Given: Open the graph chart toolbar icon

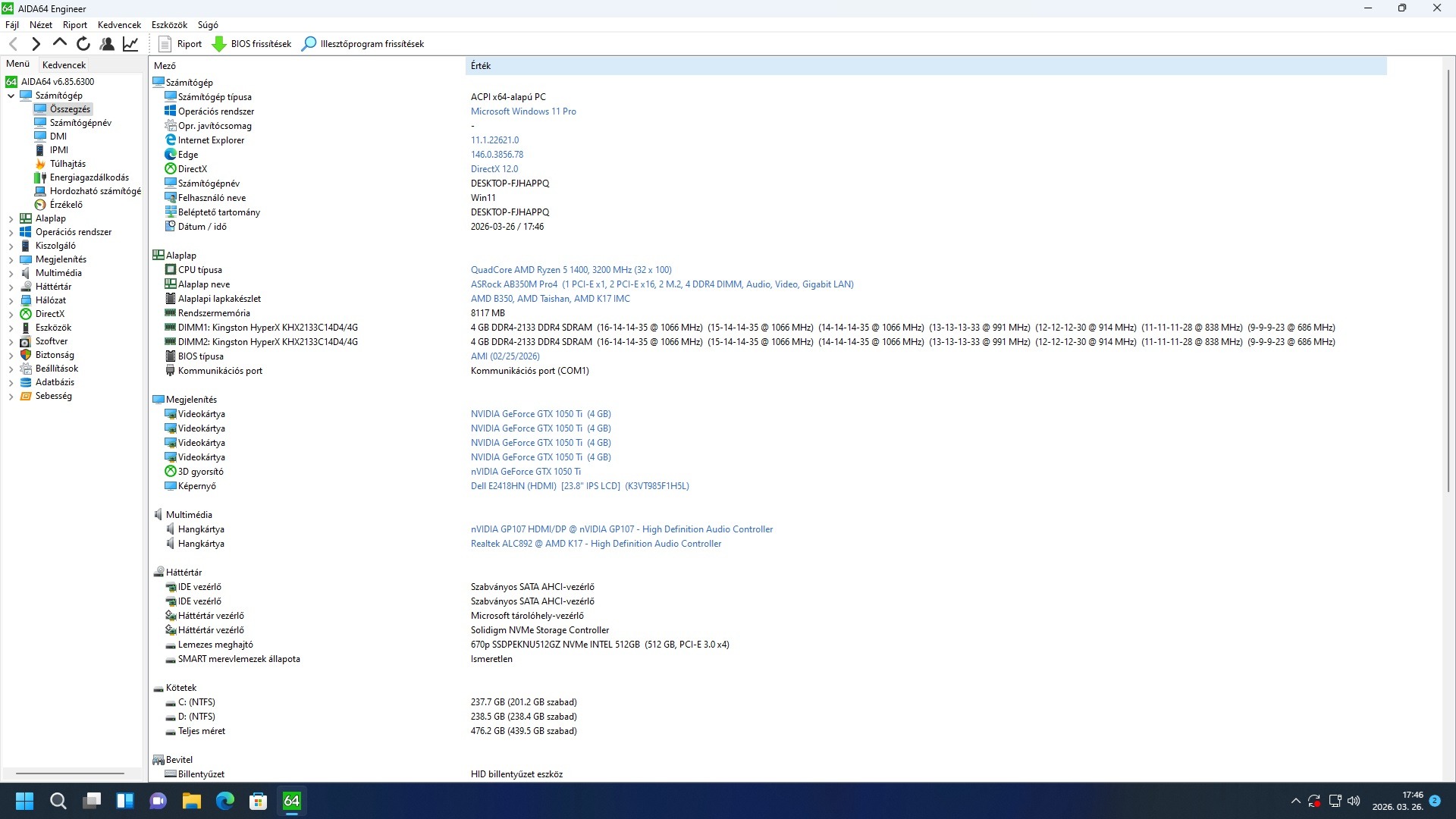Looking at the screenshot, I should coord(130,44).
